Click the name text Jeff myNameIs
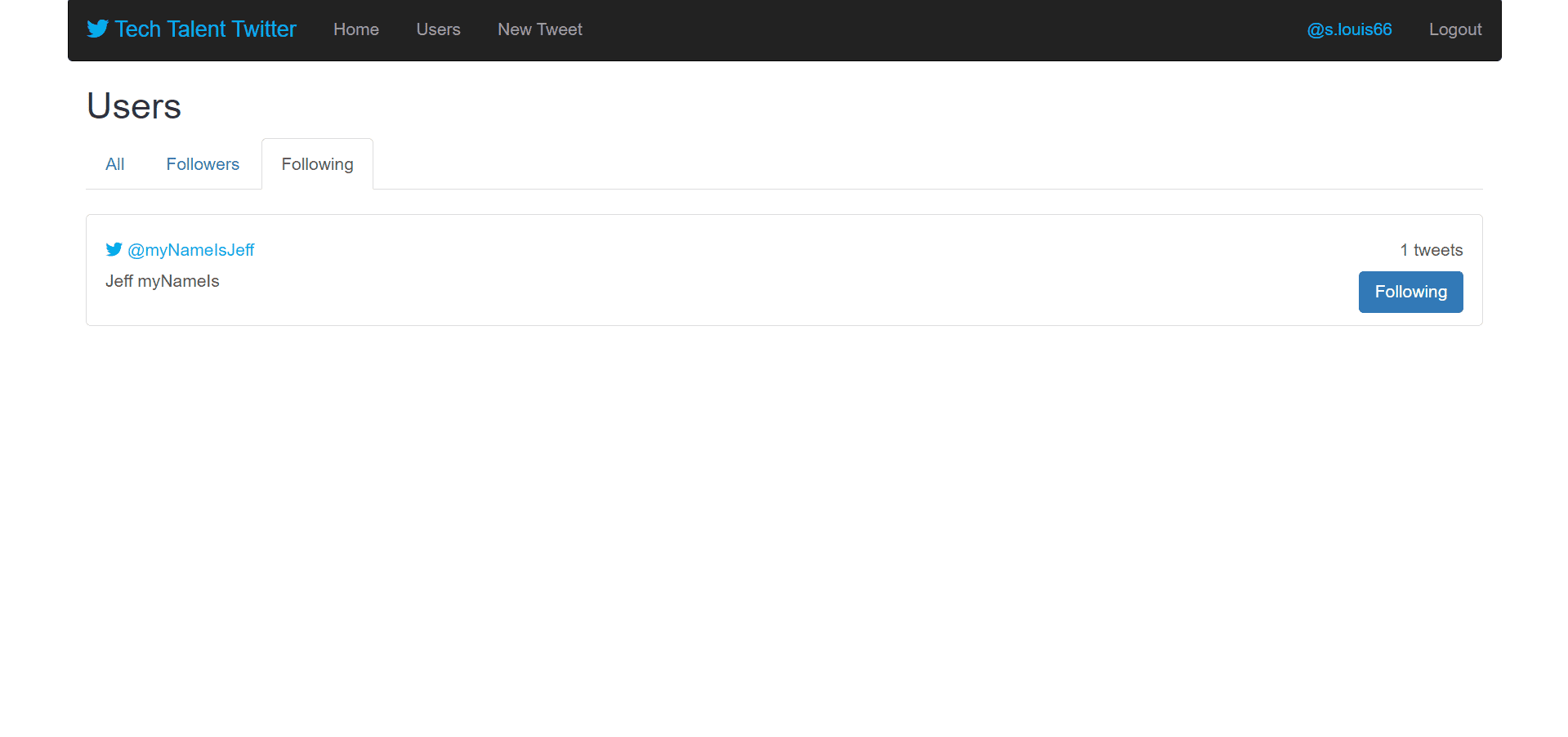 coord(163,281)
